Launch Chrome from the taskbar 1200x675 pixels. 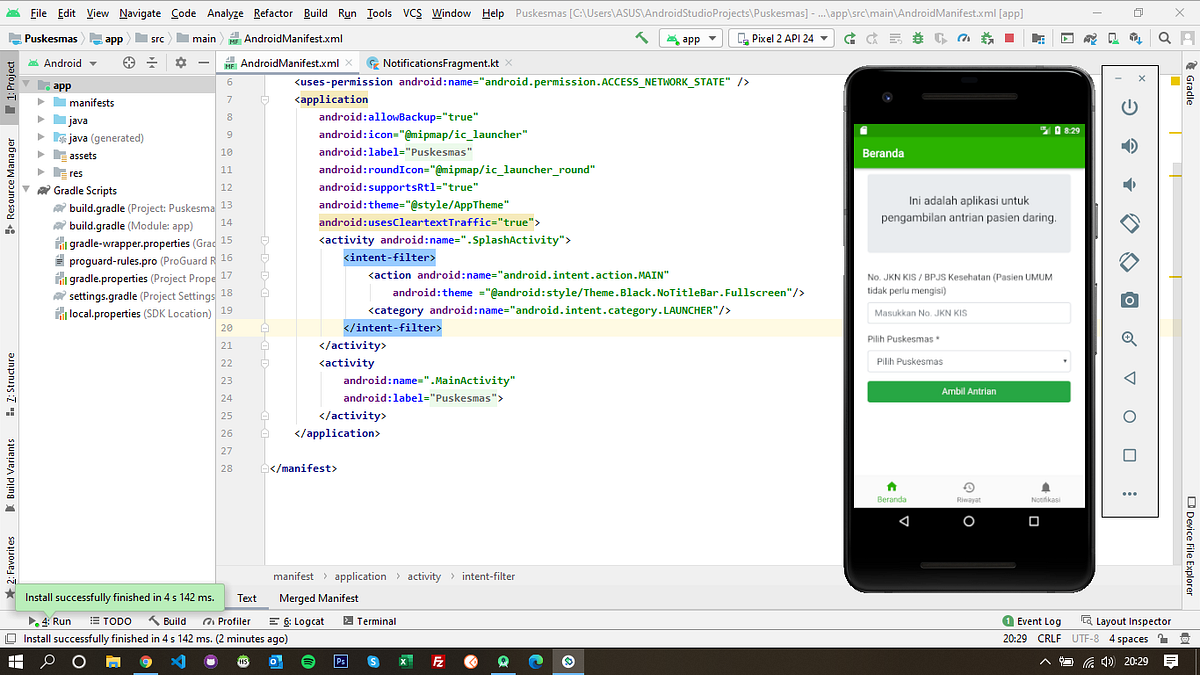145,661
